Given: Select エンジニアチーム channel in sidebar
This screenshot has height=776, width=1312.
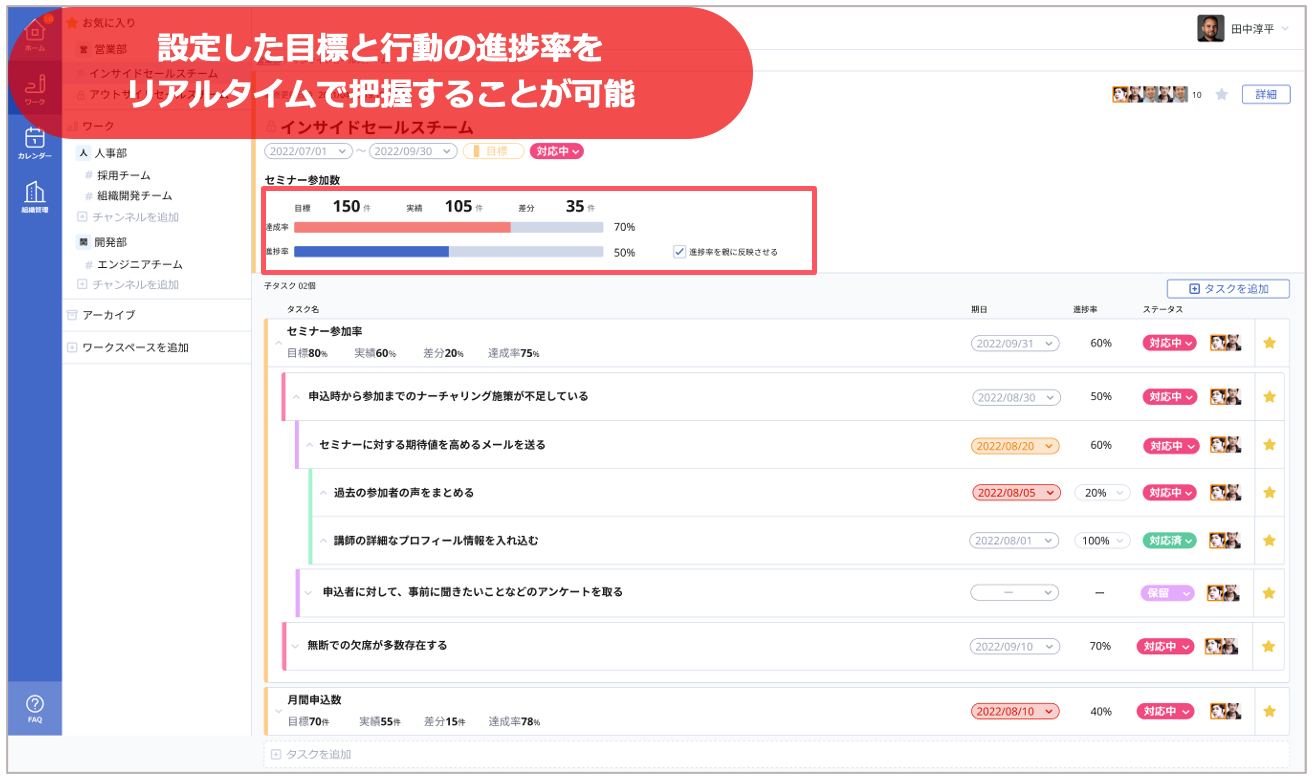Looking at the screenshot, I should tap(139, 264).
